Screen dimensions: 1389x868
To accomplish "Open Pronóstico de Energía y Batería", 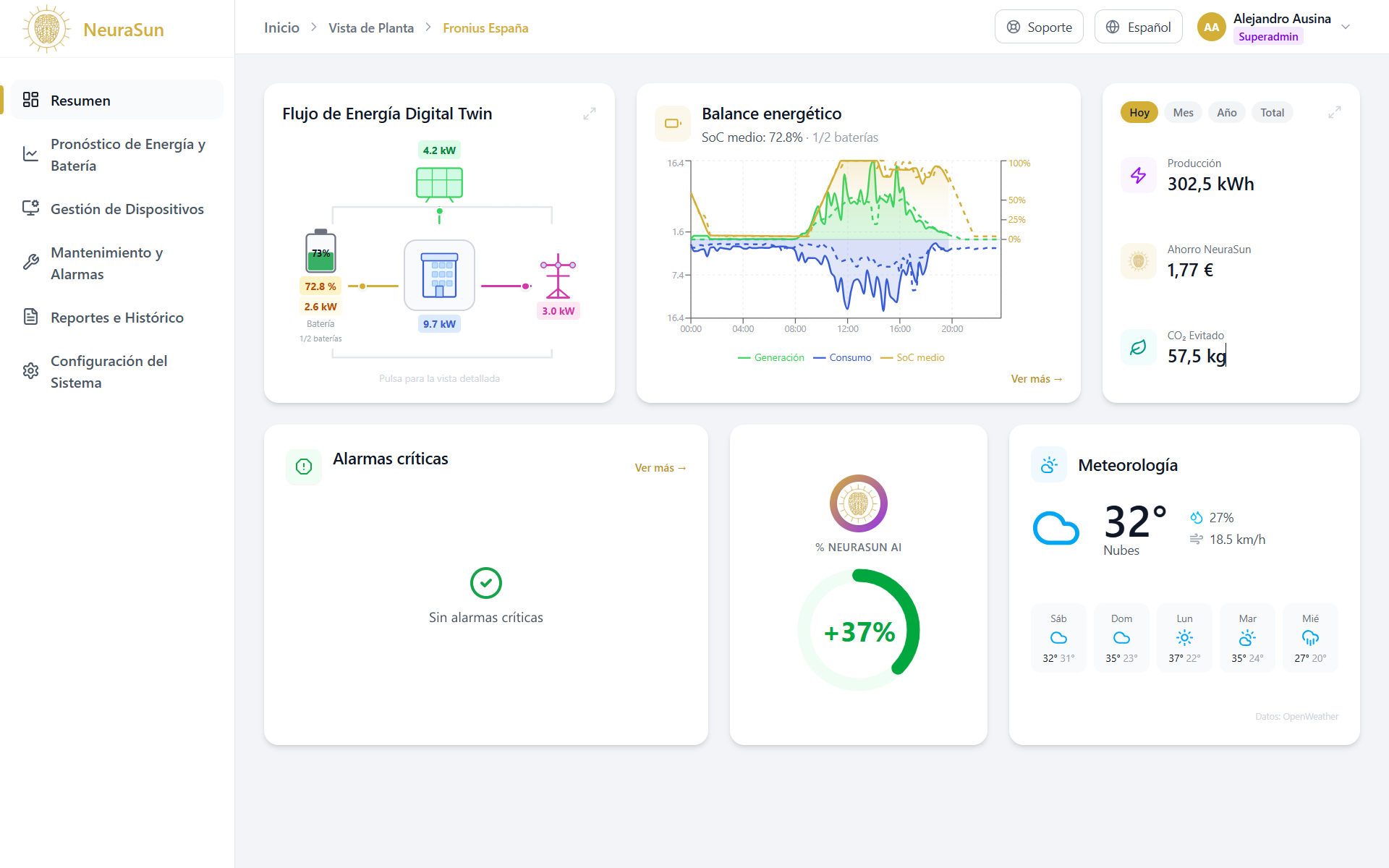I will click(x=117, y=154).
